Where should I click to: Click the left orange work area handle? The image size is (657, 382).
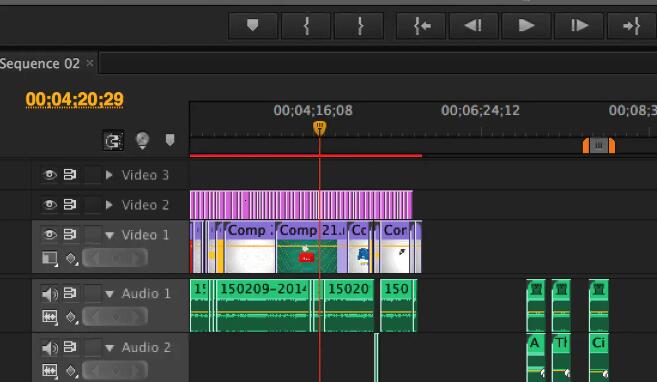[586, 146]
